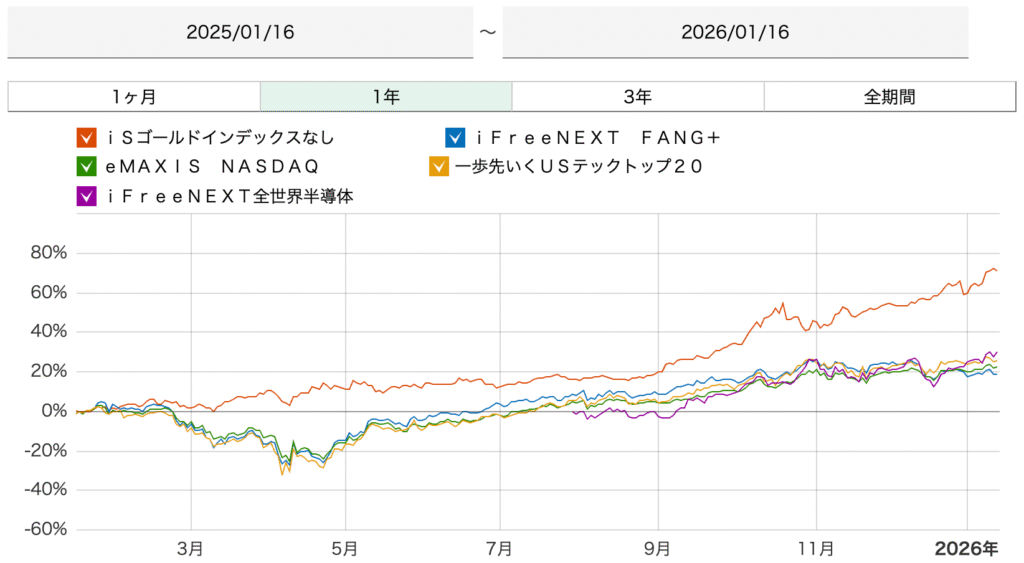
Task: Click the 2026年 label on the x-axis
Action: point(966,548)
